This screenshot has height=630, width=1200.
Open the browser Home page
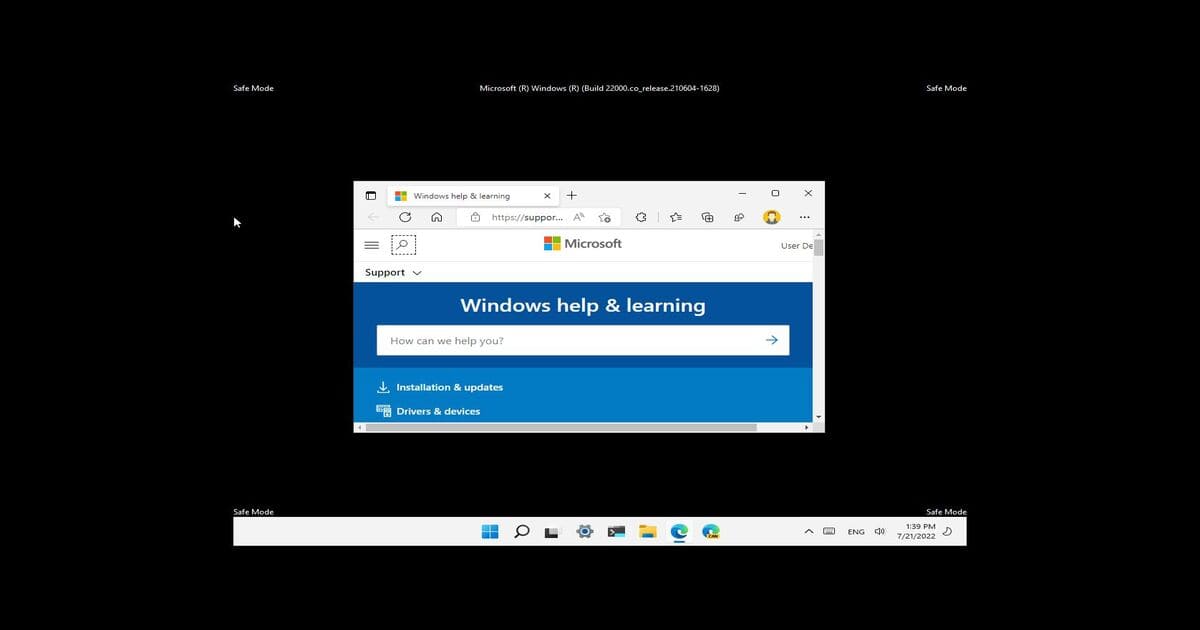[436, 217]
